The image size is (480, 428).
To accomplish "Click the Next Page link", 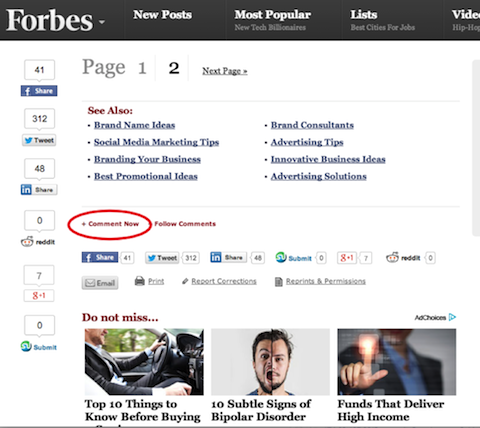I will [225, 71].
